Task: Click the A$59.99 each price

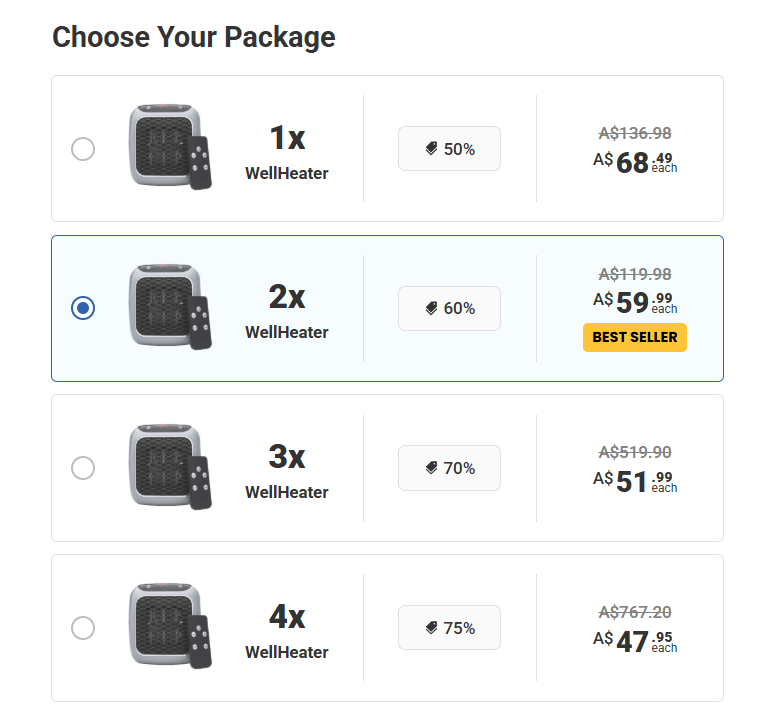Action: point(635,303)
